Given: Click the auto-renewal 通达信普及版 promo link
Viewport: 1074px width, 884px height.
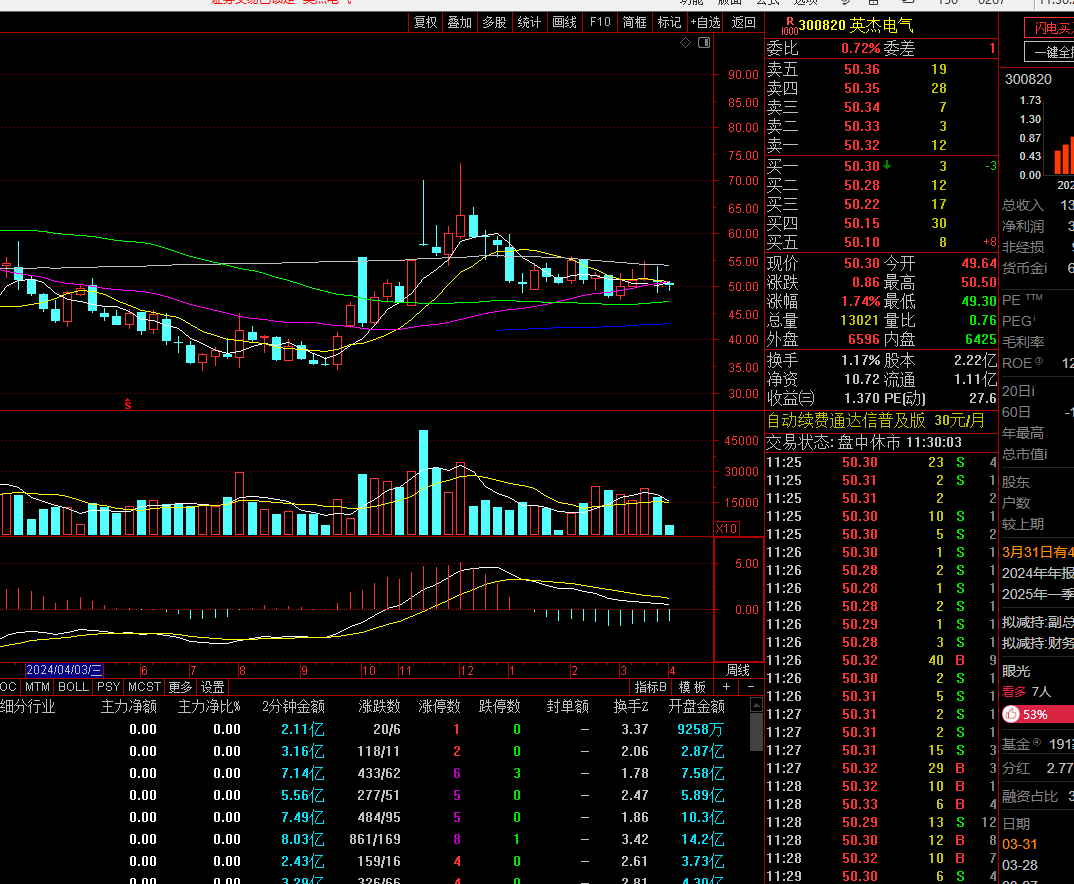Looking at the screenshot, I should [875, 420].
